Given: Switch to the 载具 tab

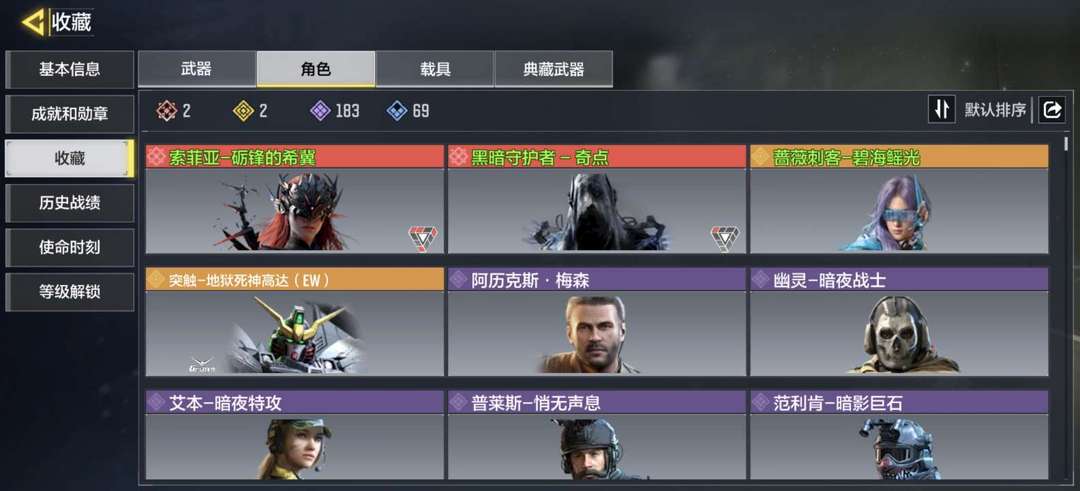Looking at the screenshot, I should pos(435,69).
